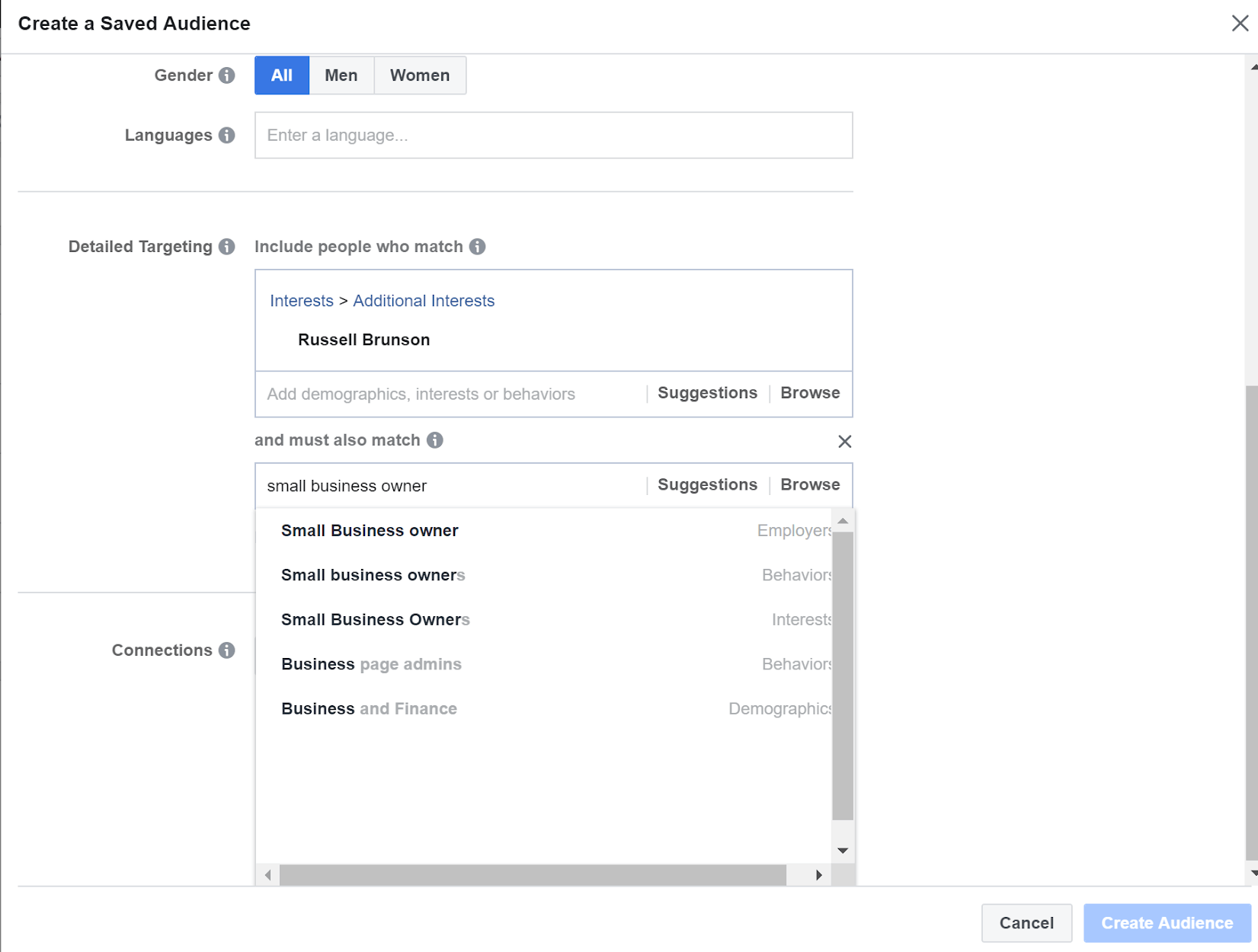Click the Create Audience button
1258x952 pixels.
(1167, 923)
